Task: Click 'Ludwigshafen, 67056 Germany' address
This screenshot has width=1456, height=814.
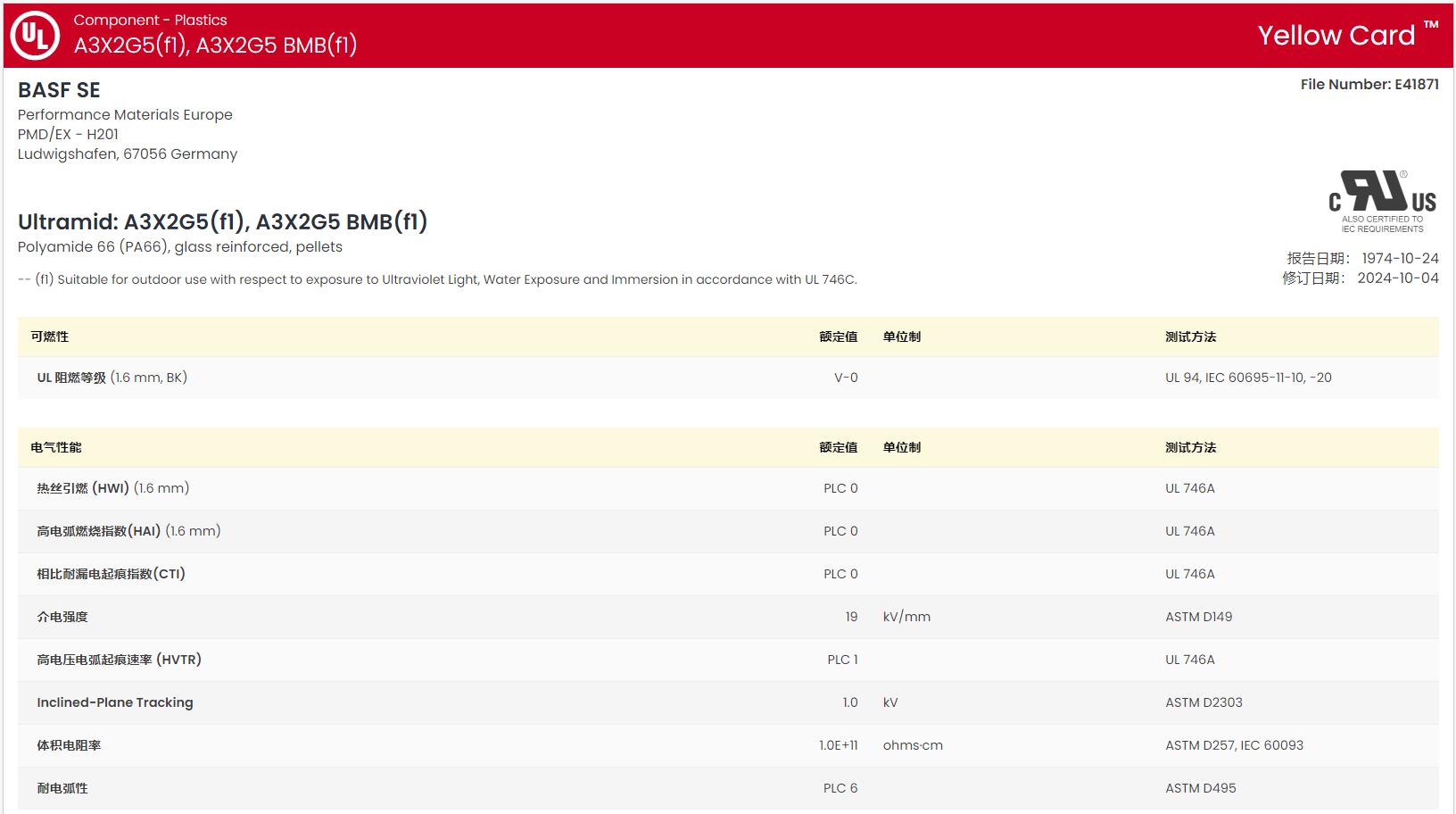Action: (x=128, y=154)
